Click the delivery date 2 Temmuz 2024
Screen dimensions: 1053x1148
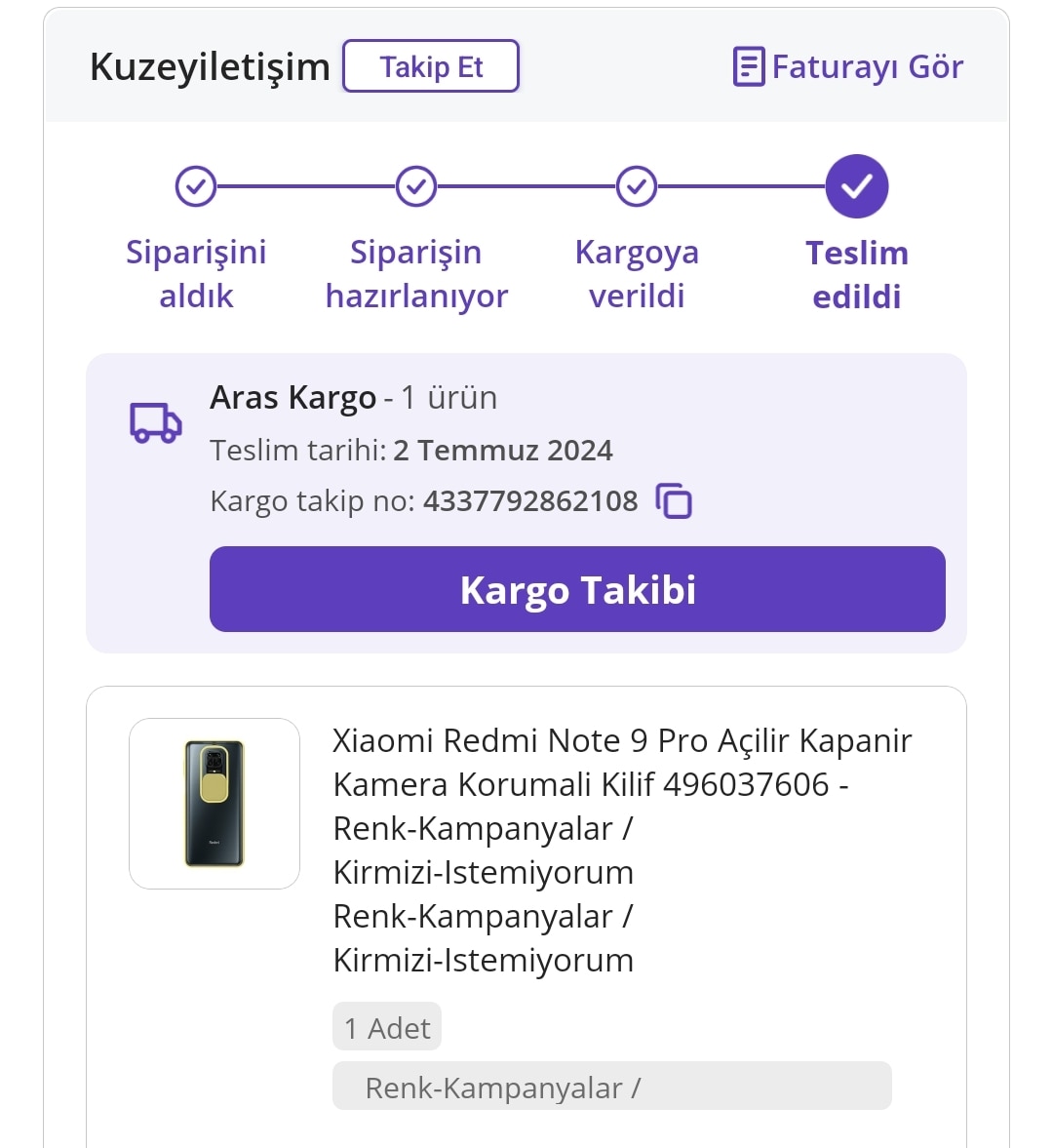503,451
